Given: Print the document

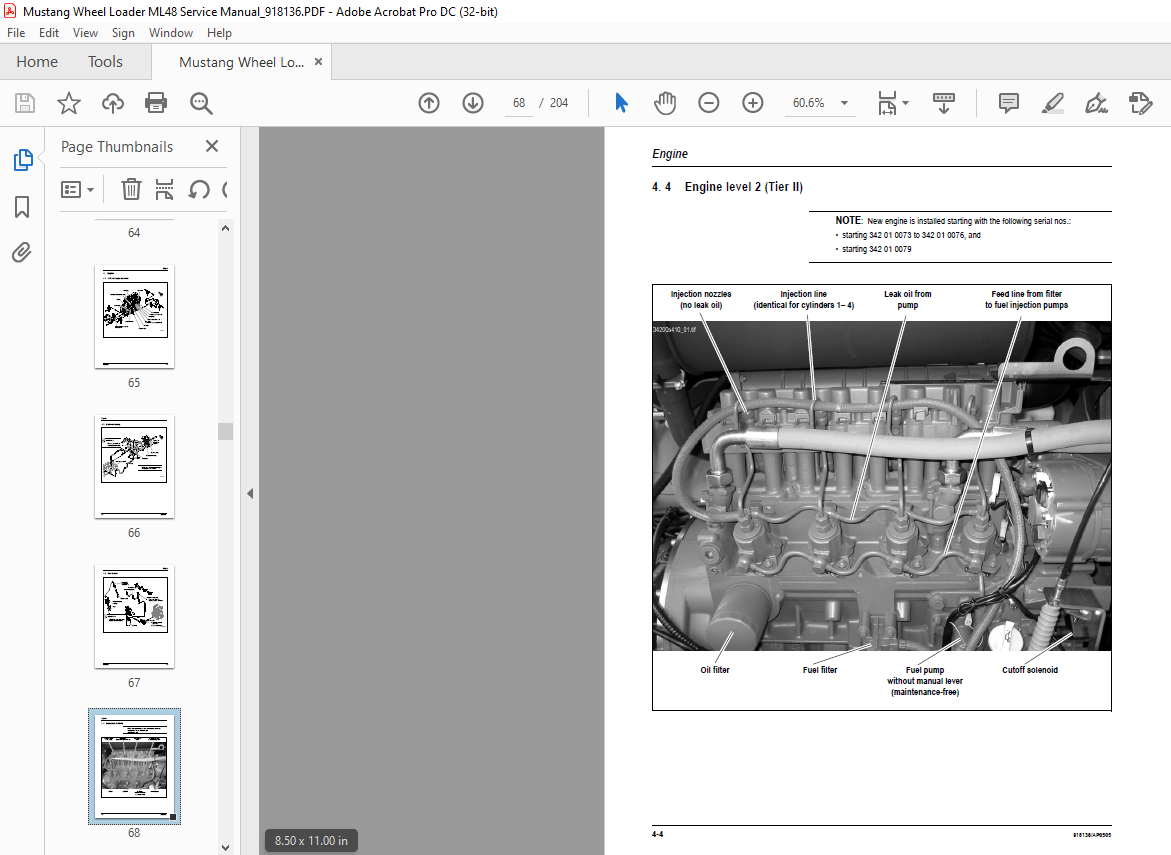Looking at the screenshot, I should coord(156,103).
